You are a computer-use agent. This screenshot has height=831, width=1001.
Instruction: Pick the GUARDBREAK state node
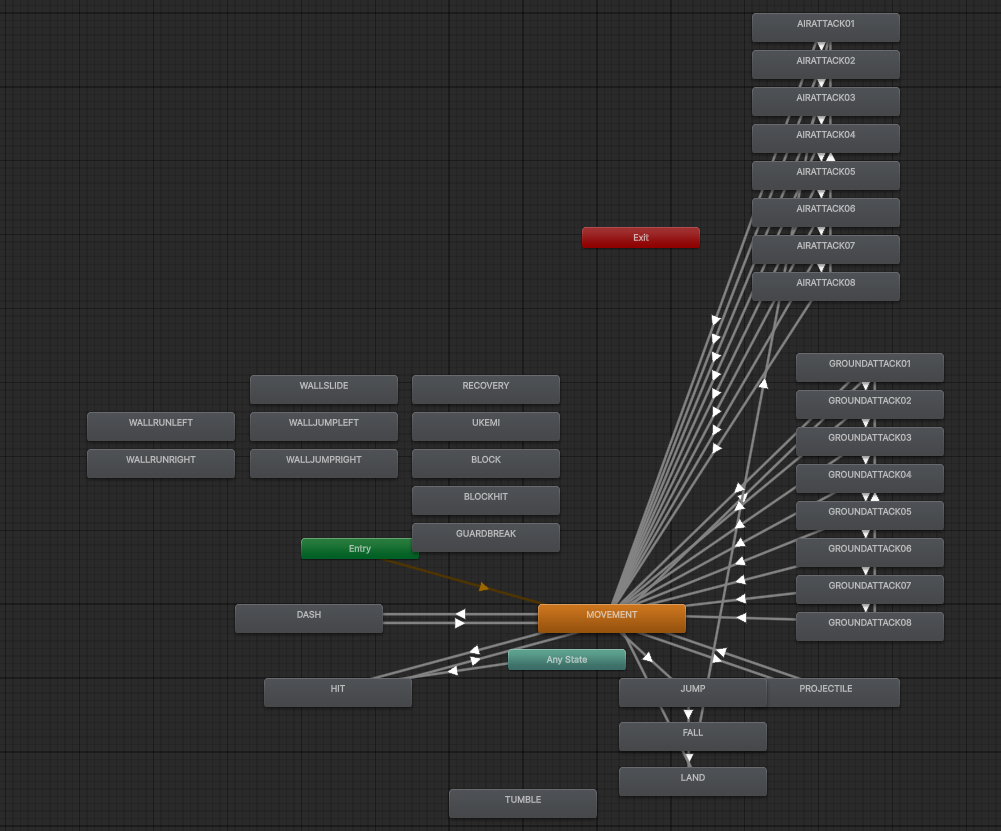(x=485, y=537)
